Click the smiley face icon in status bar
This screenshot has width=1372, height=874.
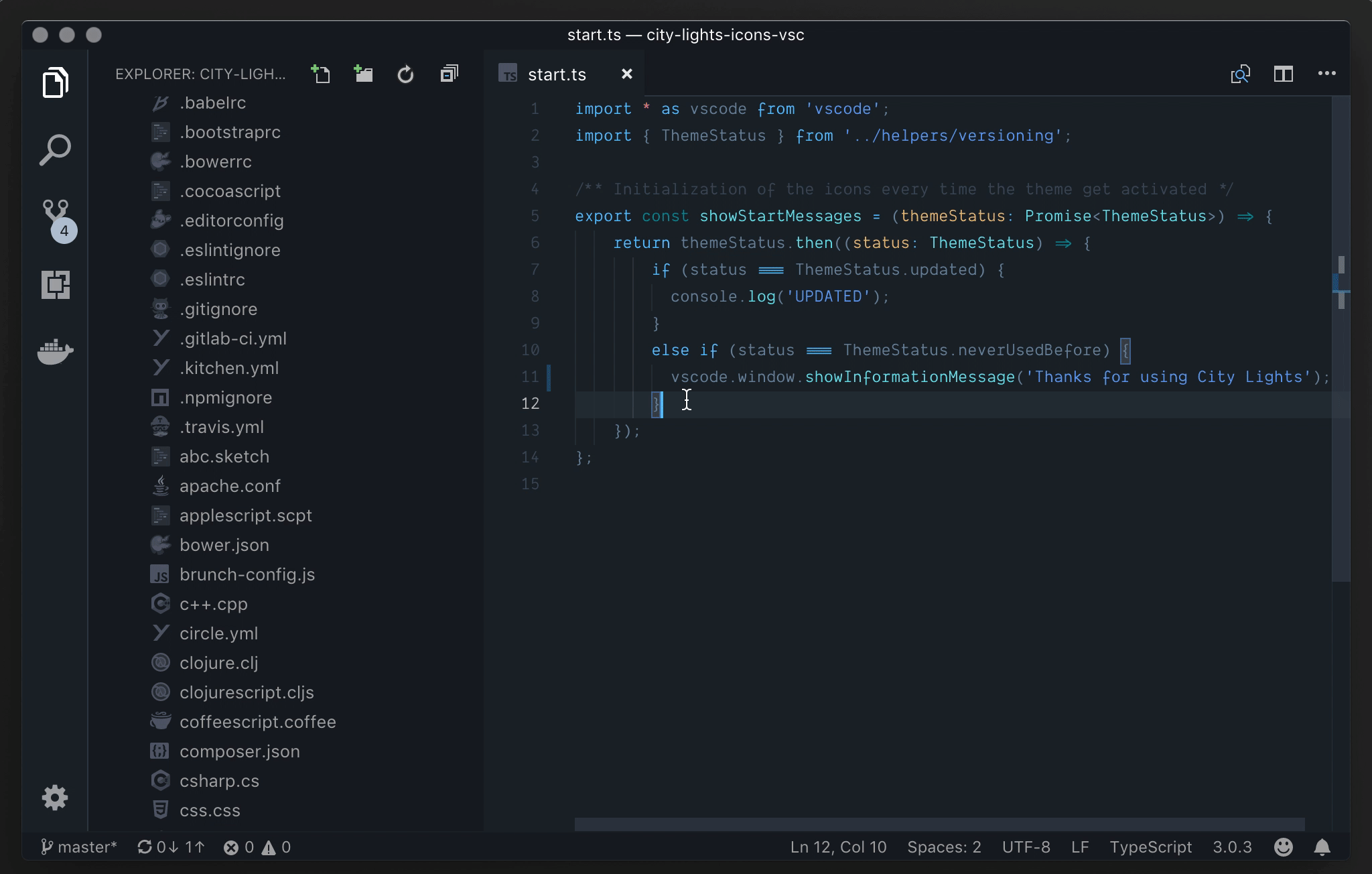[1284, 848]
